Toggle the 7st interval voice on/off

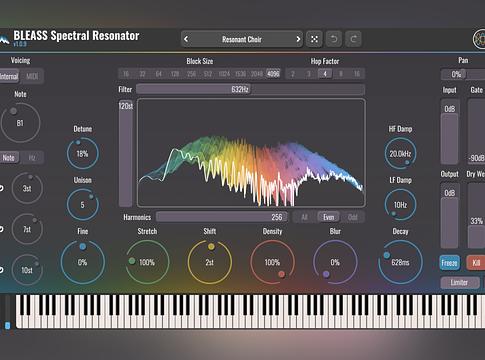[2, 229]
